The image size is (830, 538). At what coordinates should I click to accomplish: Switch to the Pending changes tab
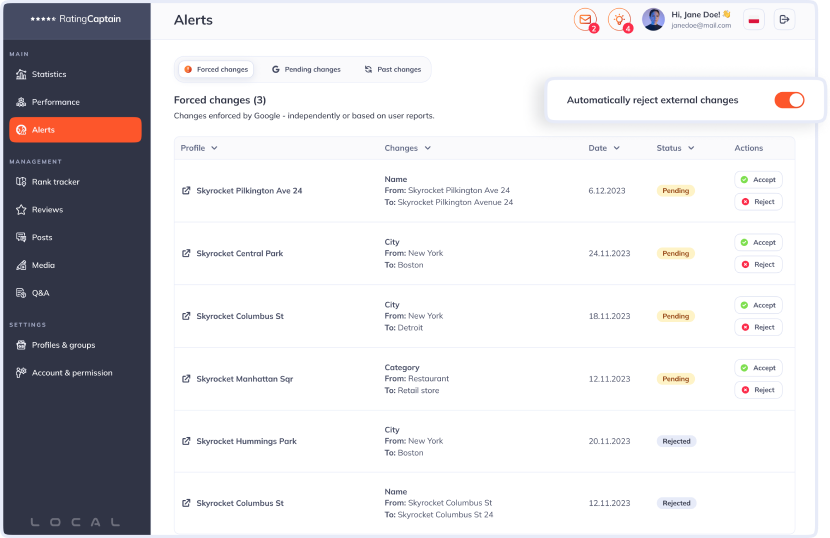[306, 69]
